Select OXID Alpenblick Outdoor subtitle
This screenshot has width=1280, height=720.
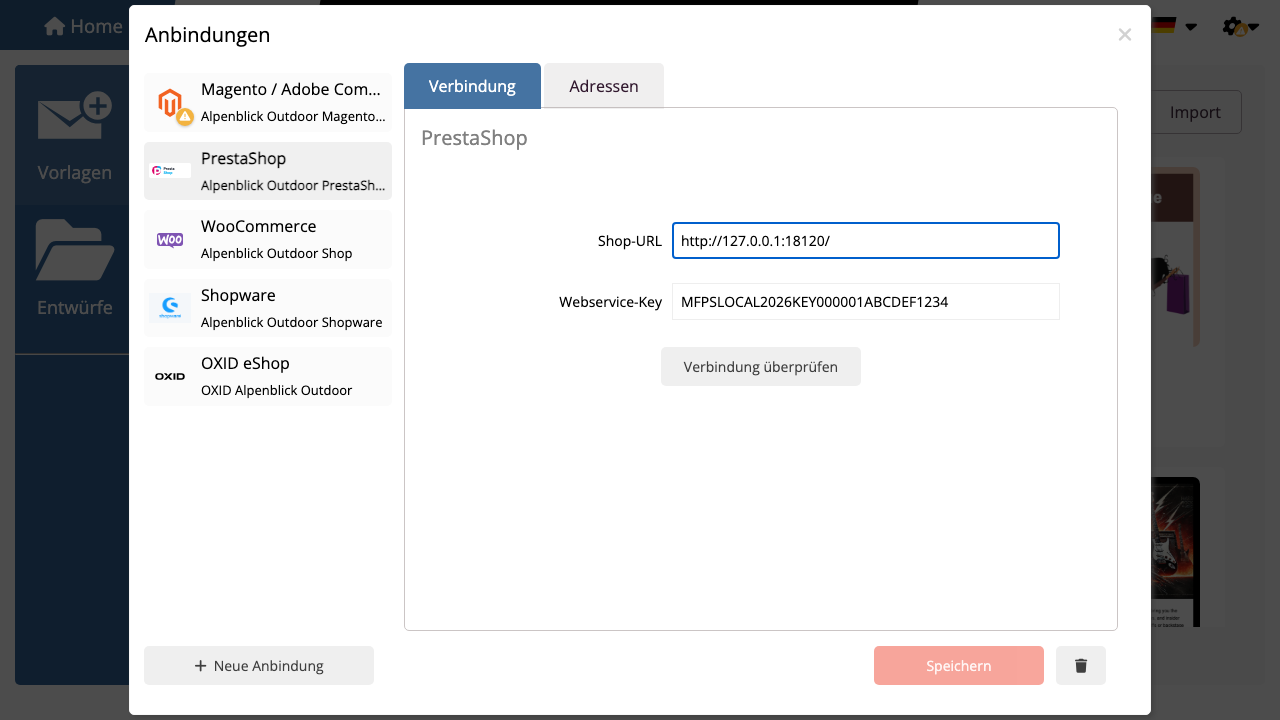coord(276,390)
